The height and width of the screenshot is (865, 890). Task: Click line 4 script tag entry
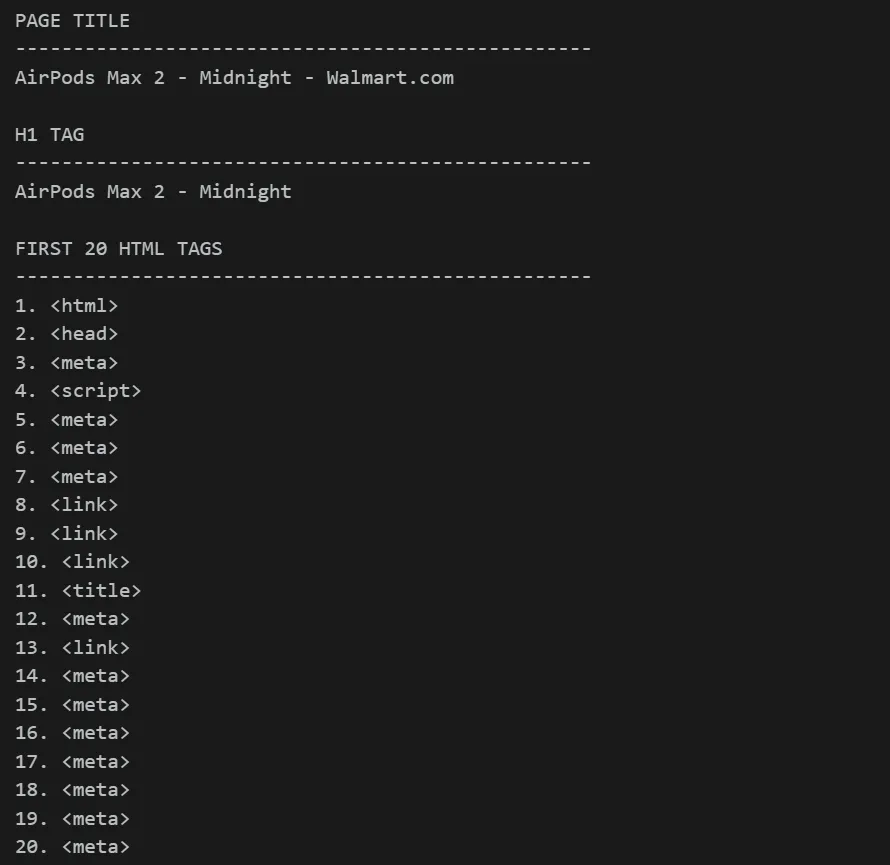[x=78, y=391]
